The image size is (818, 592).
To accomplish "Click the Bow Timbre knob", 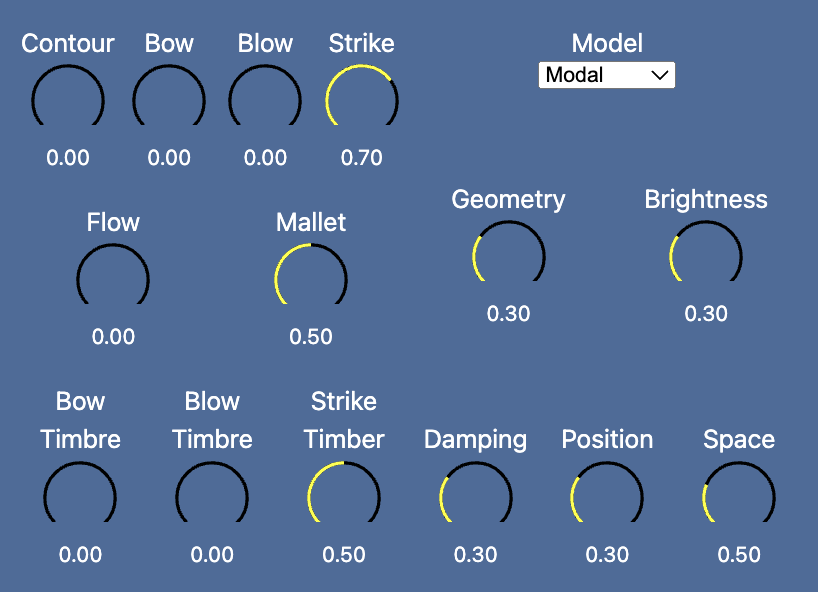I will click(x=80, y=492).
